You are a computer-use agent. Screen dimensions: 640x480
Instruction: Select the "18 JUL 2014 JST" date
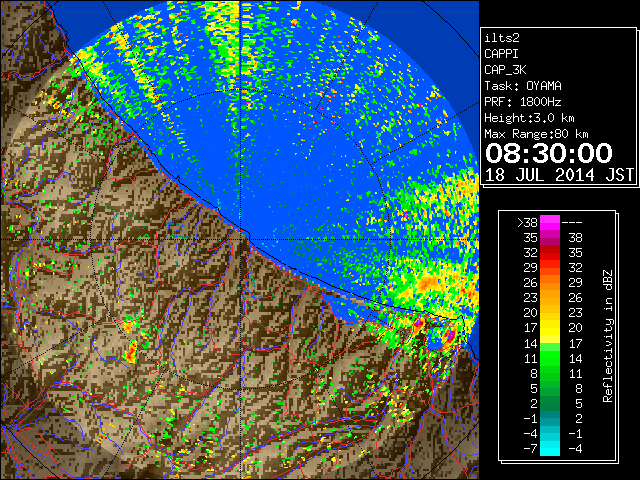[559, 175]
